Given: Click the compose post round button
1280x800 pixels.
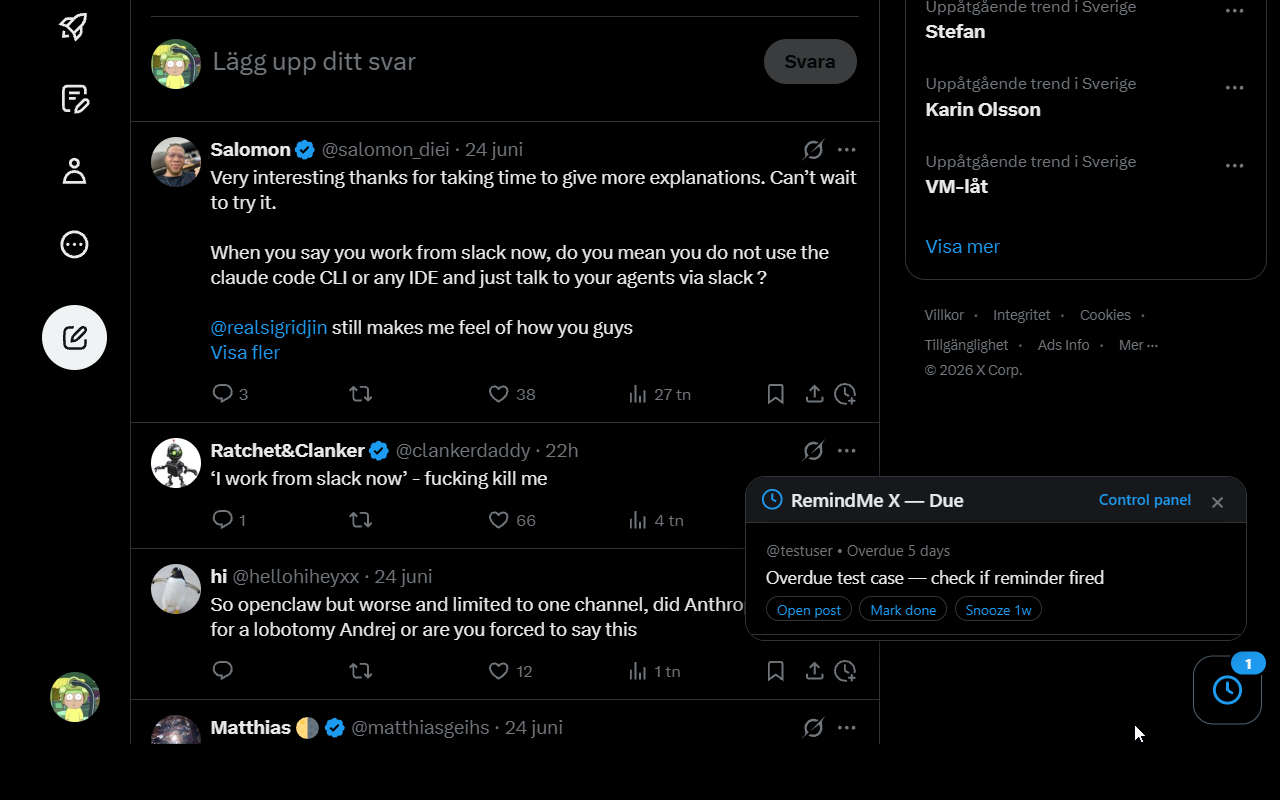Looking at the screenshot, I should pyautogui.click(x=74, y=338).
